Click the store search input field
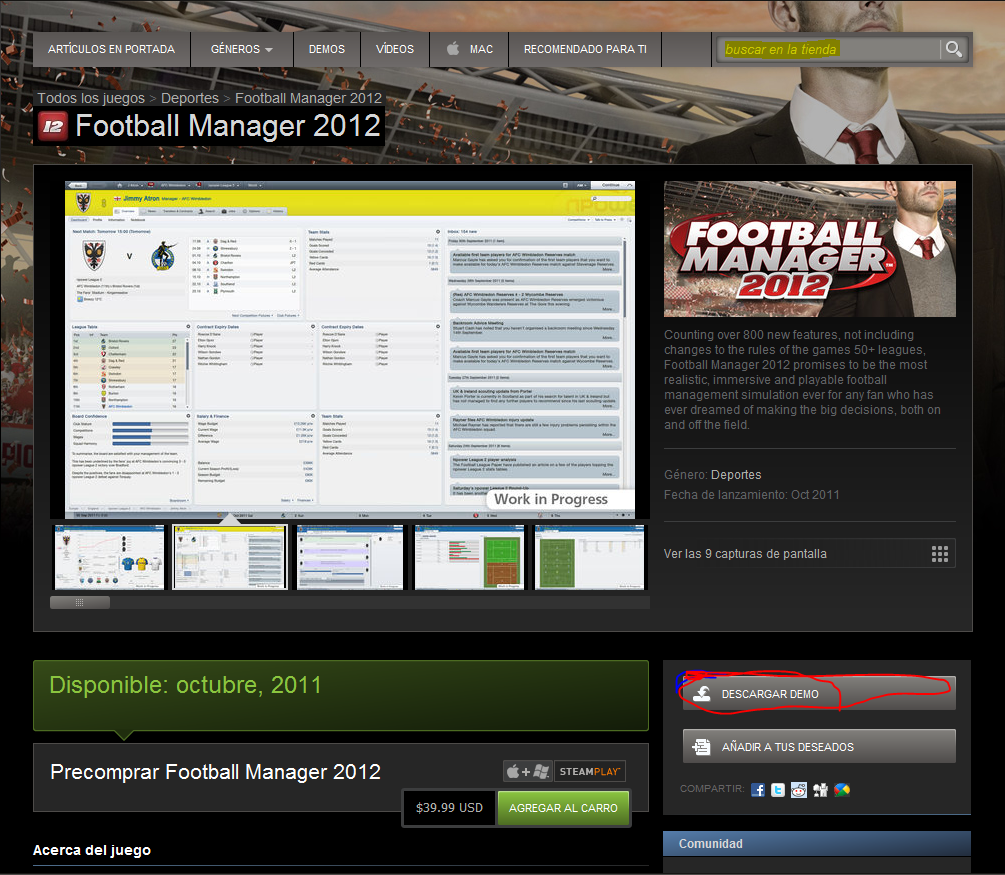 tap(829, 49)
